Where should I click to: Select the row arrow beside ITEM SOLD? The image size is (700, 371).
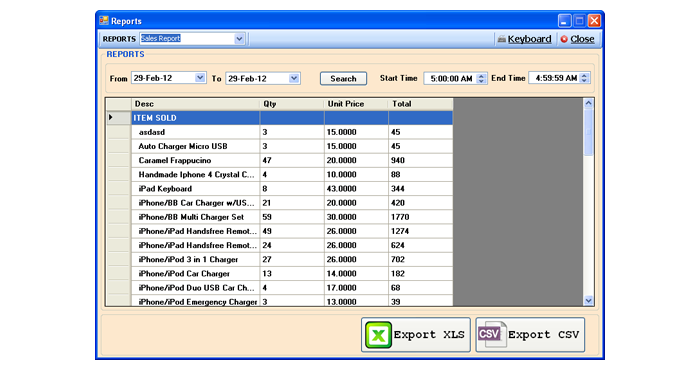(111, 117)
